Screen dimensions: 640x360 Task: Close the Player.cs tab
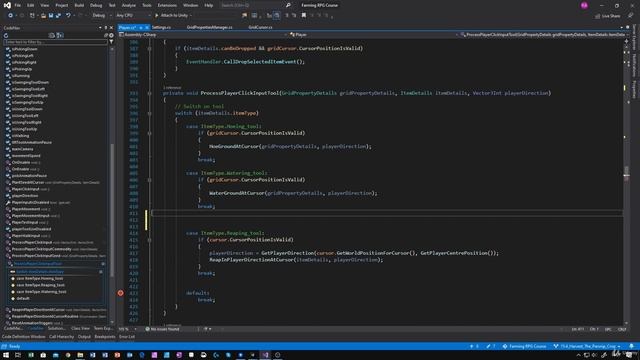[x=147, y=27]
